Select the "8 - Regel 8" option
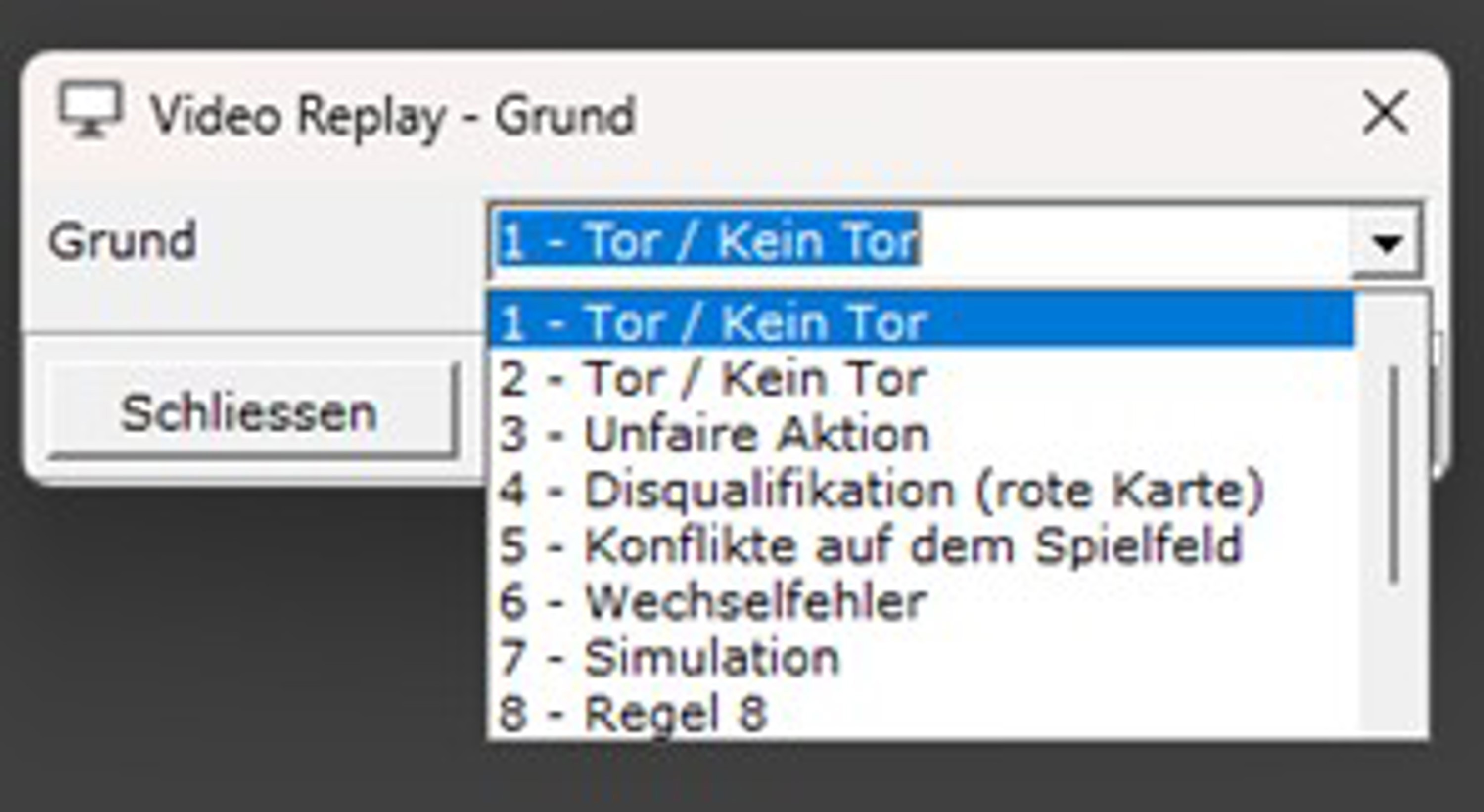This screenshot has width=1484, height=812. 633,713
